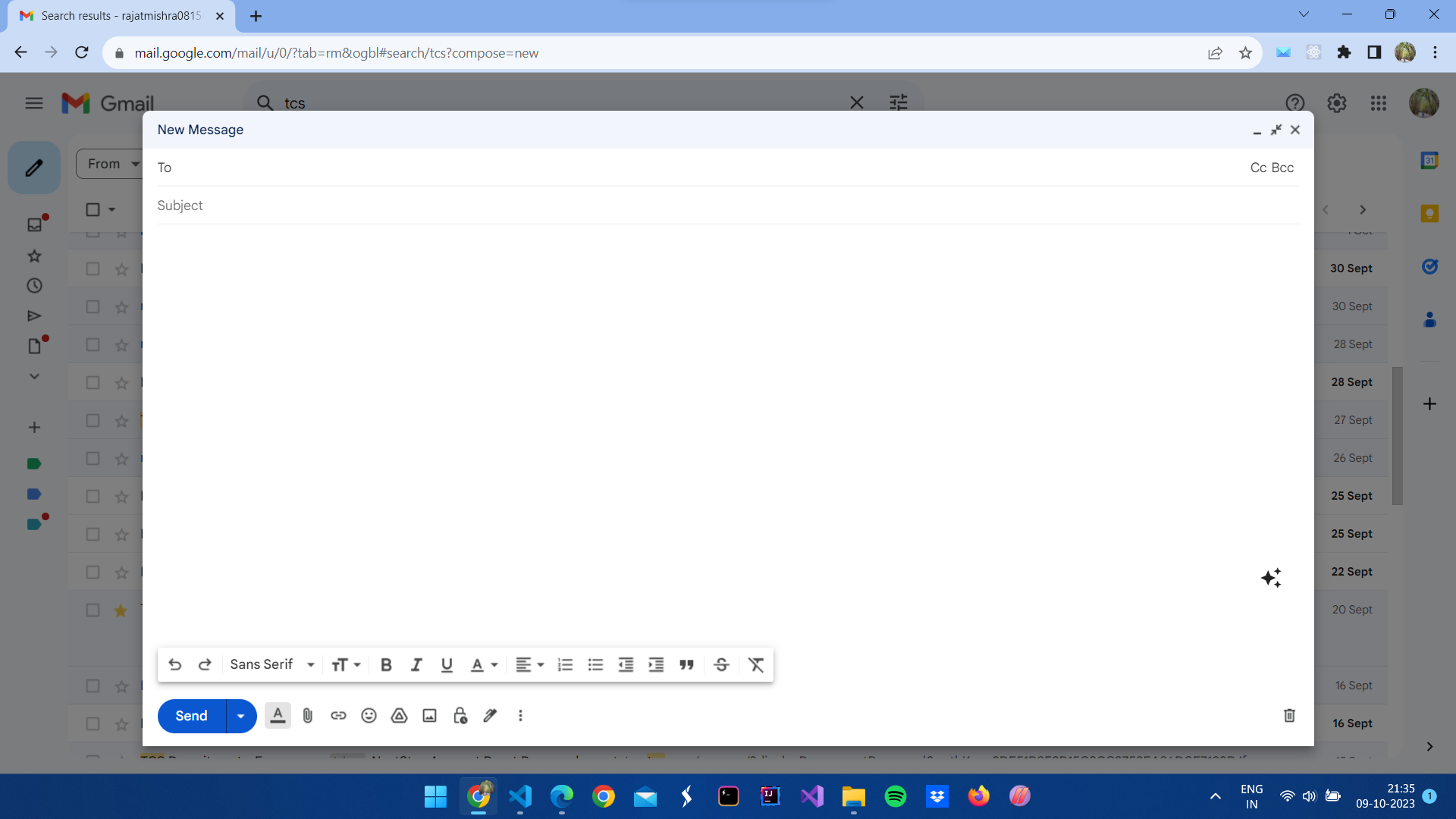This screenshot has height=819, width=1456.
Task: Click the Bcc link
Action: tap(1283, 168)
